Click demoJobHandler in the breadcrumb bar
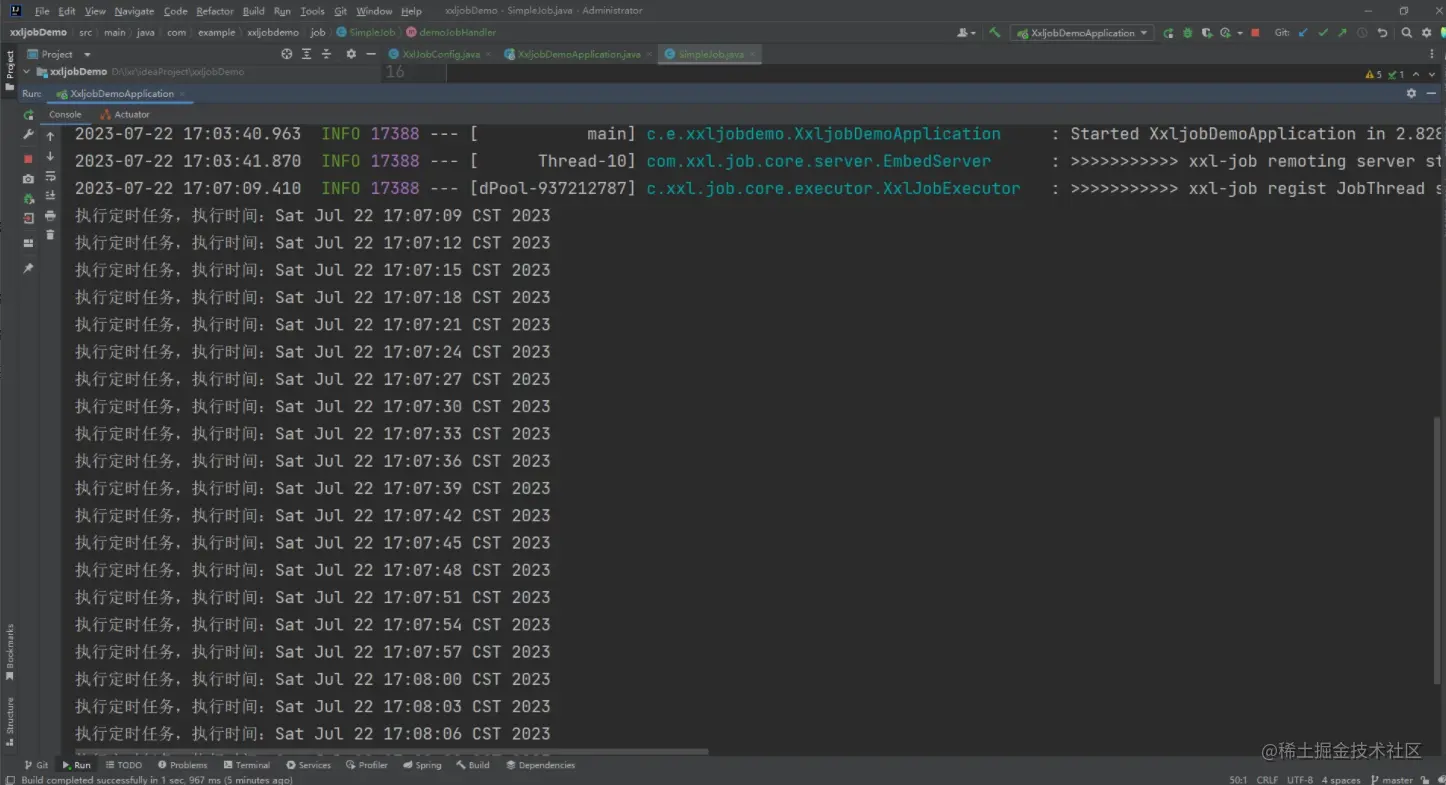Image resolution: width=1446 pixels, height=785 pixels. point(451,32)
